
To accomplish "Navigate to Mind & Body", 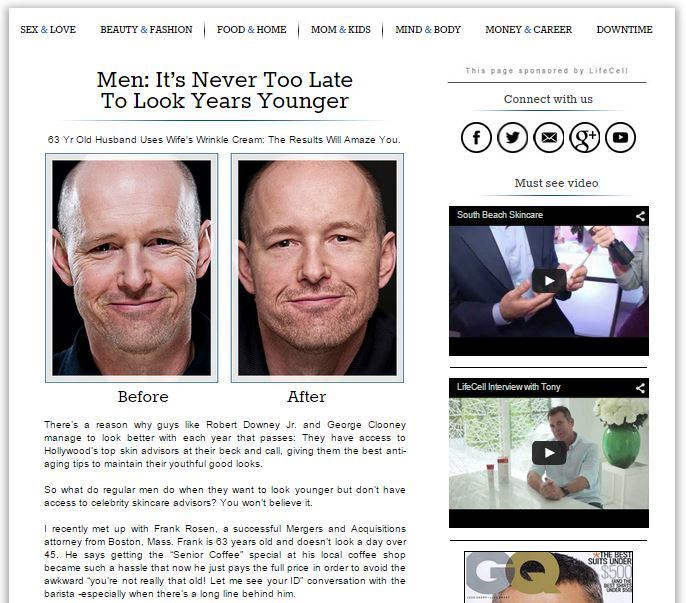I will 428,30.
